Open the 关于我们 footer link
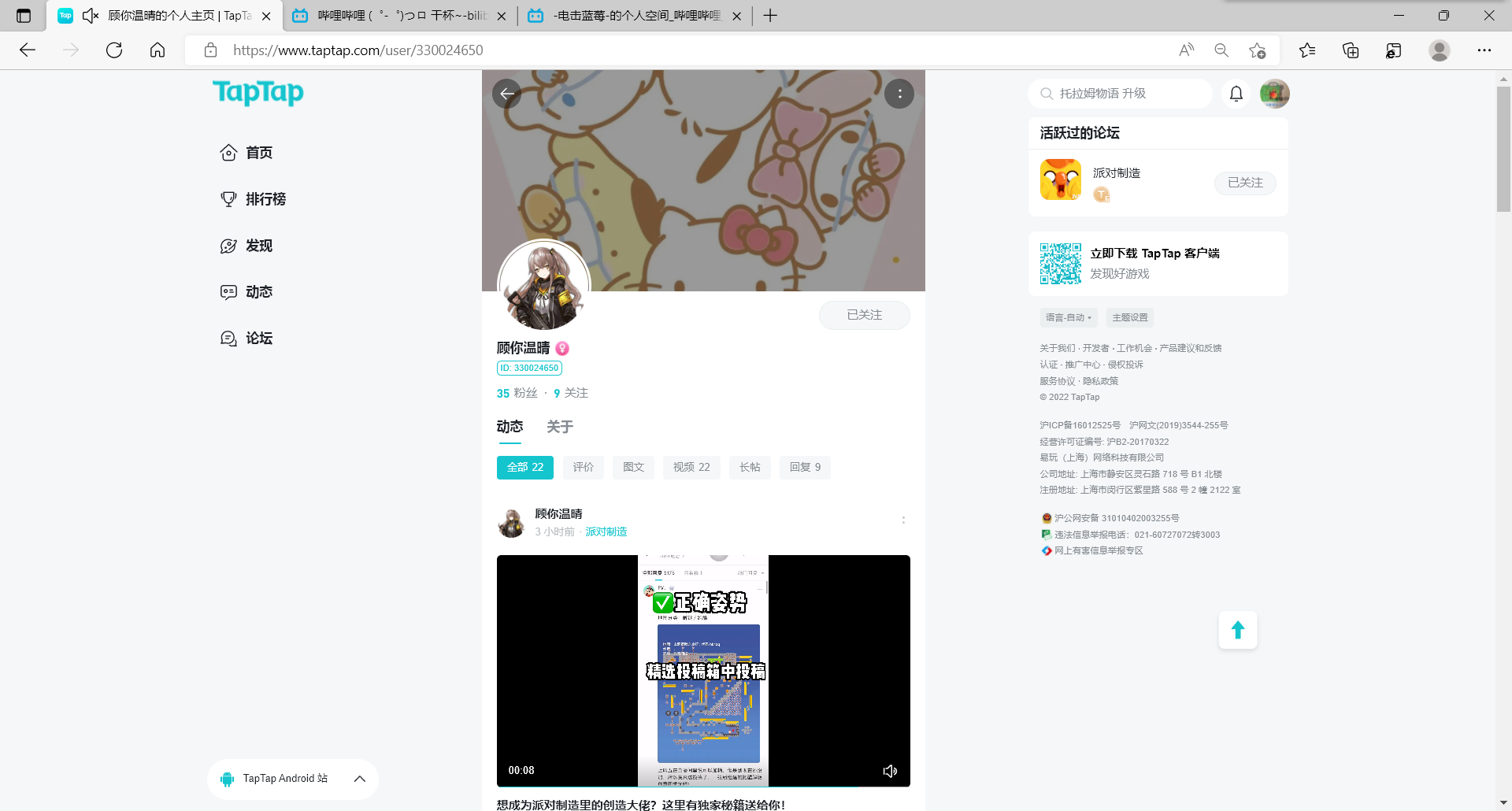 1057,348
